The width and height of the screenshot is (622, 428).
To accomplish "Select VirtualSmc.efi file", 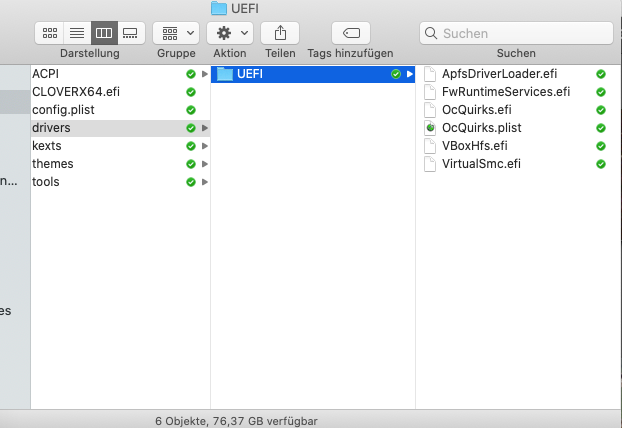I will point(481,164).
